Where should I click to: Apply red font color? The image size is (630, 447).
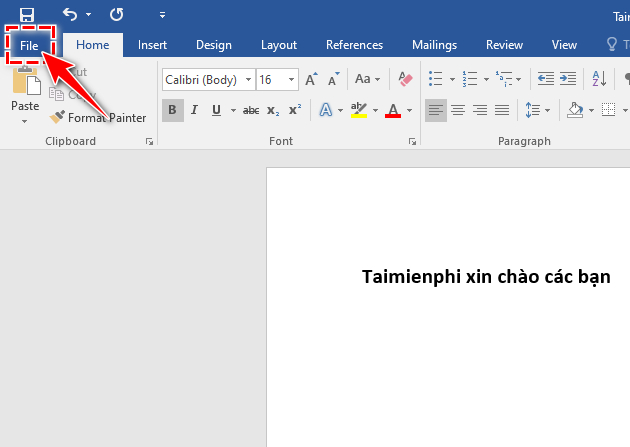393,110
